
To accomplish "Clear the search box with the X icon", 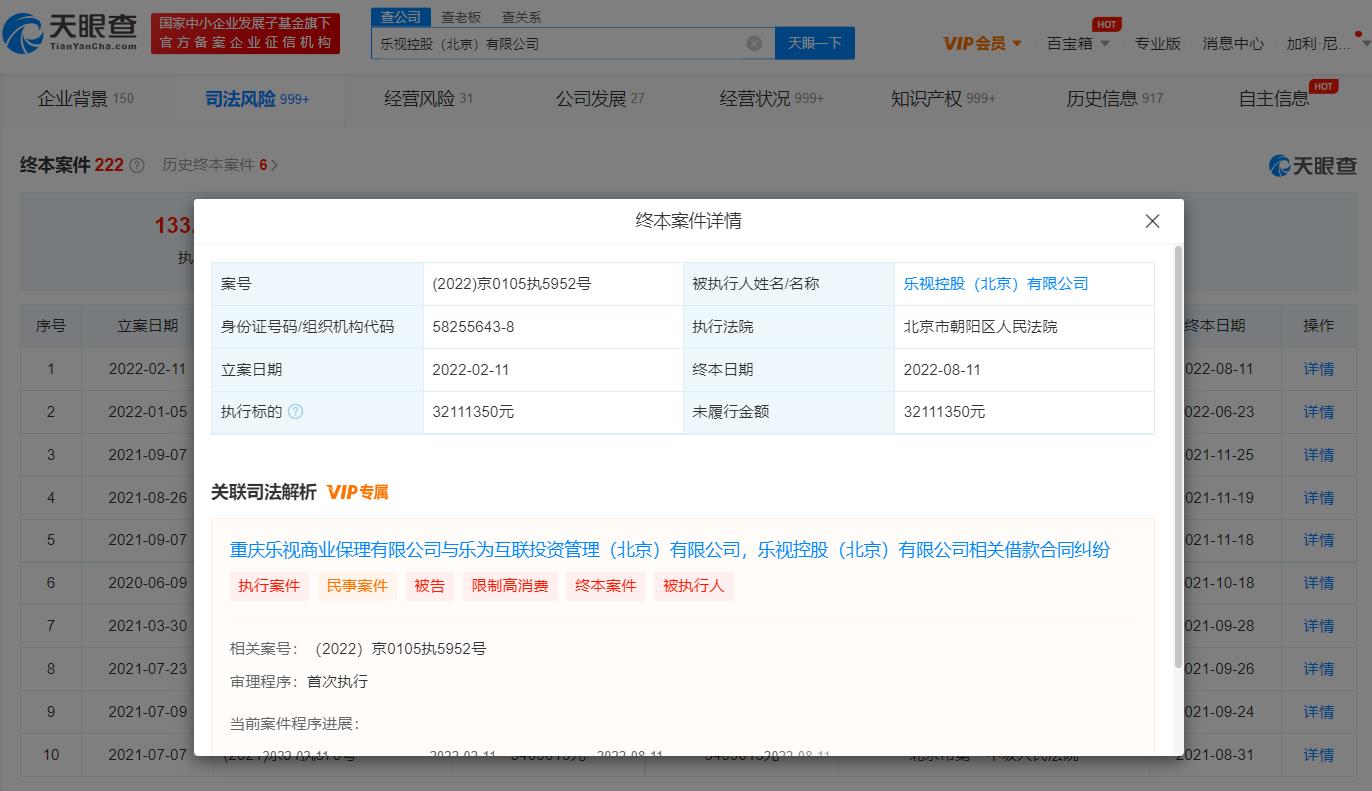I will [754, 43].
